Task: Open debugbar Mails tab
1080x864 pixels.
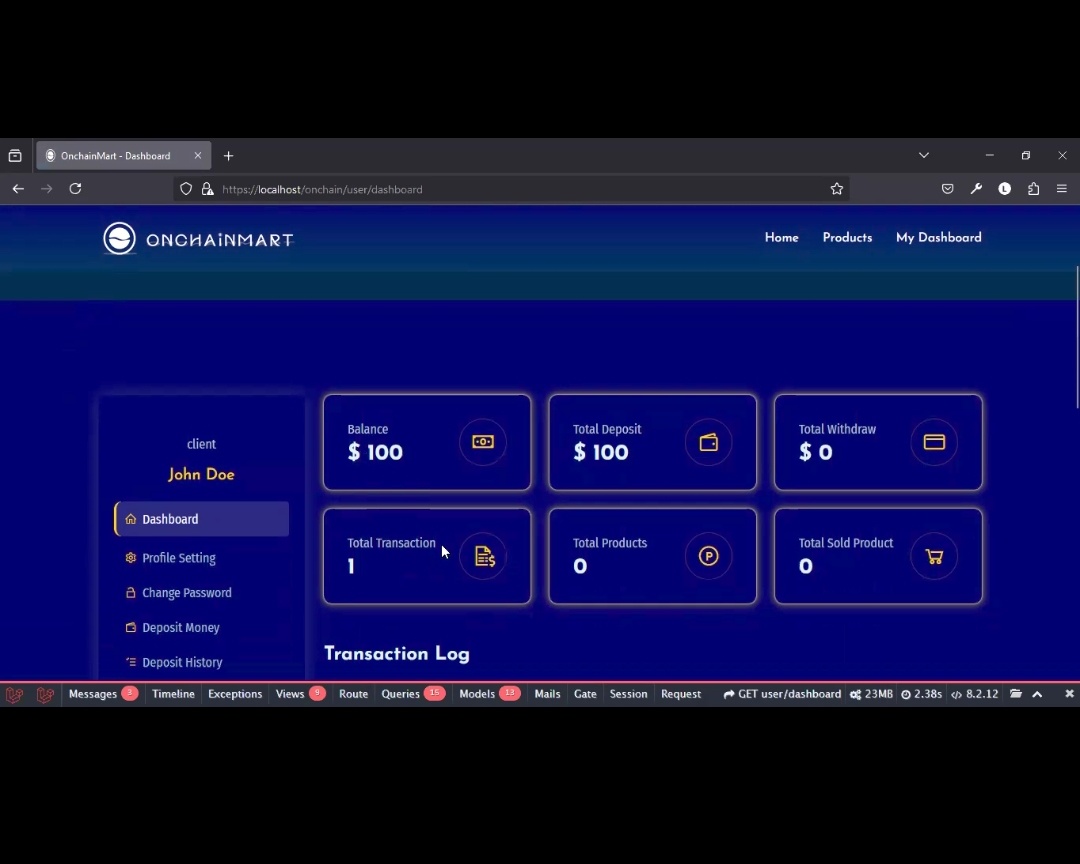Action: [x=547, y=694]
